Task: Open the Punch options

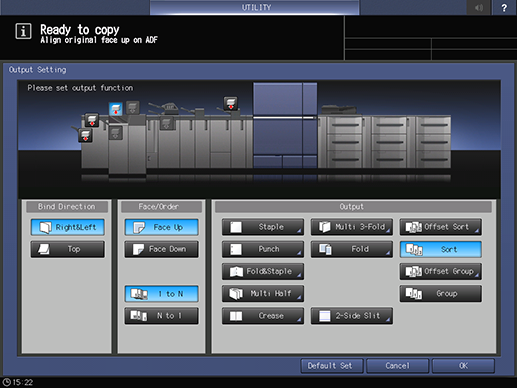Action: pos(263,249)
